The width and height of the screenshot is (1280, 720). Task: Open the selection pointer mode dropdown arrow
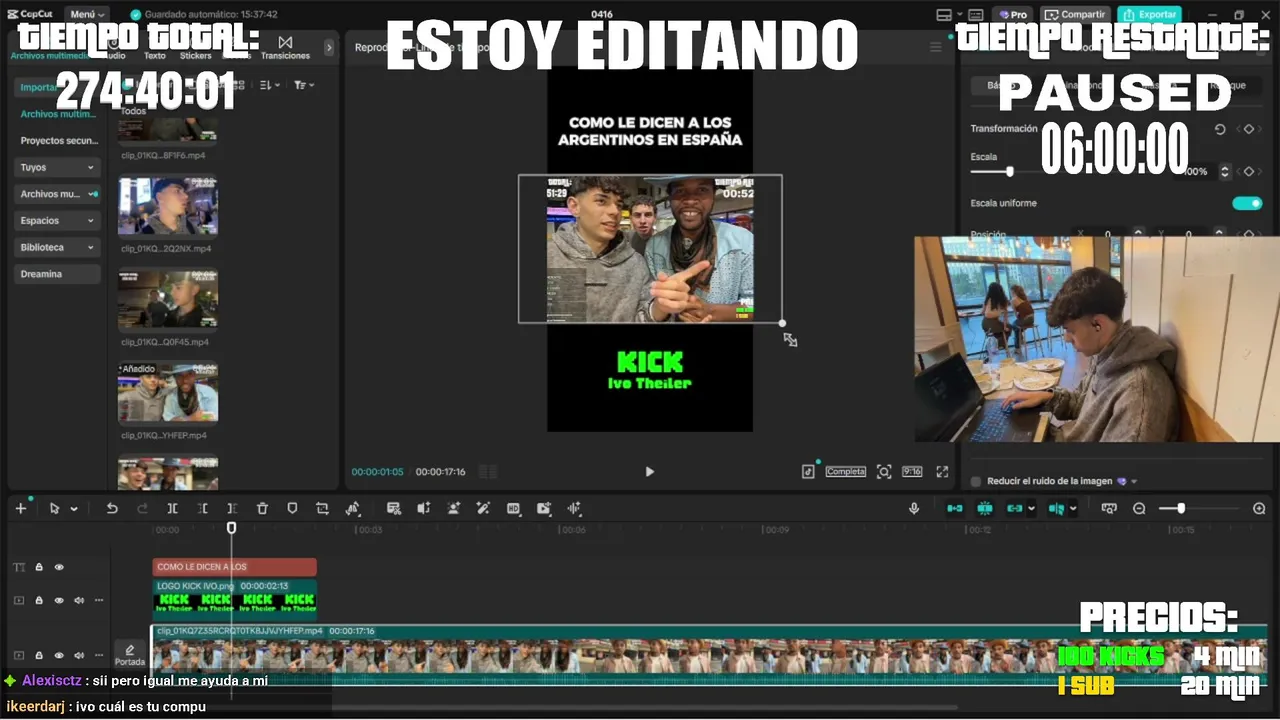click(74, 508)
